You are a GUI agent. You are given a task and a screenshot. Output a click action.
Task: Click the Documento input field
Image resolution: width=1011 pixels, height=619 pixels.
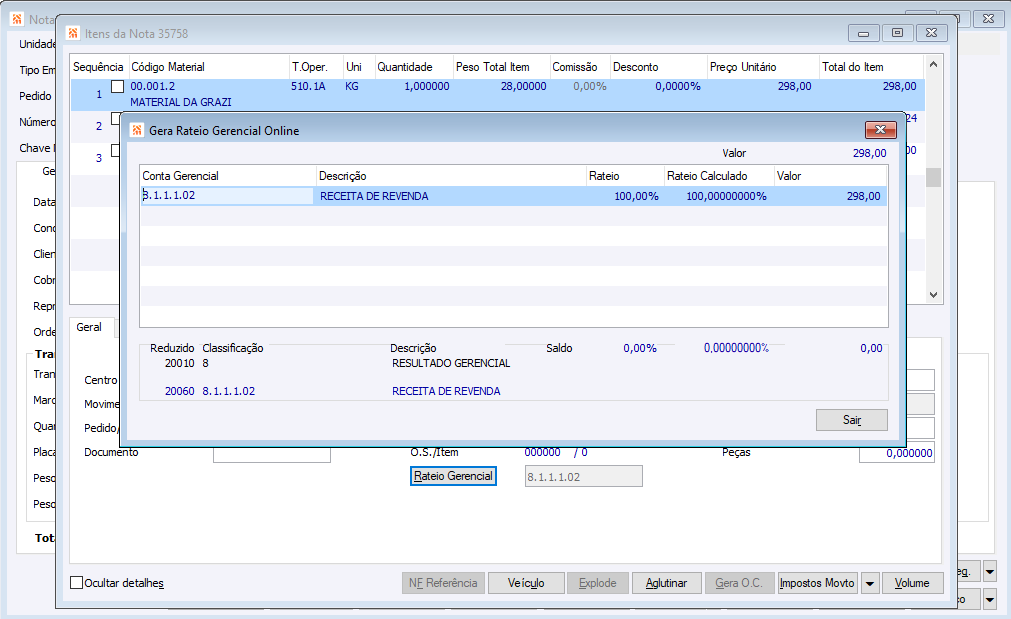[272, 453]
